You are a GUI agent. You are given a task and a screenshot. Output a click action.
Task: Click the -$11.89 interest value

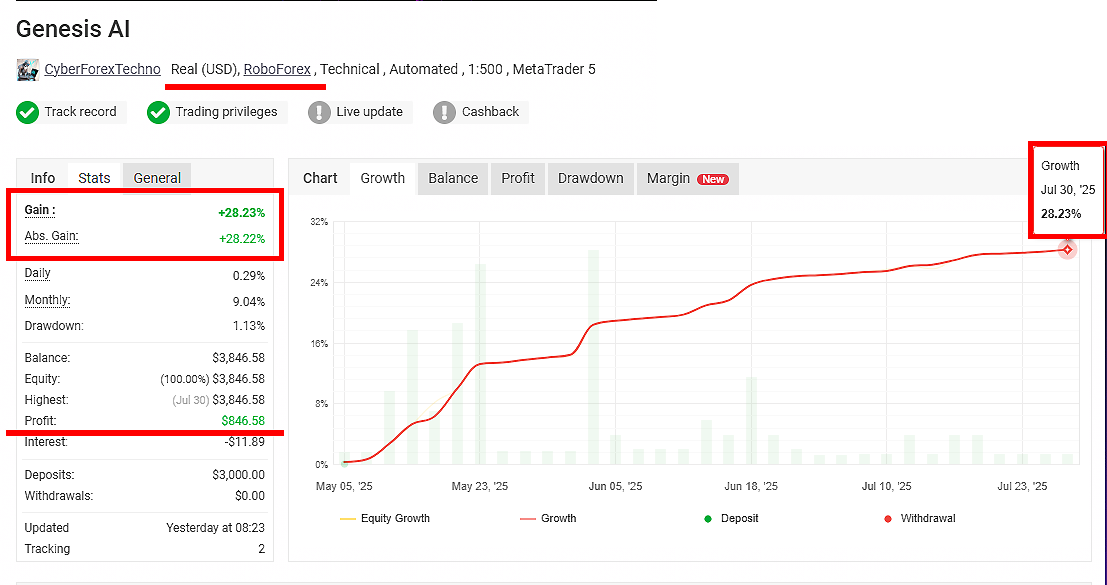(246, 442)
